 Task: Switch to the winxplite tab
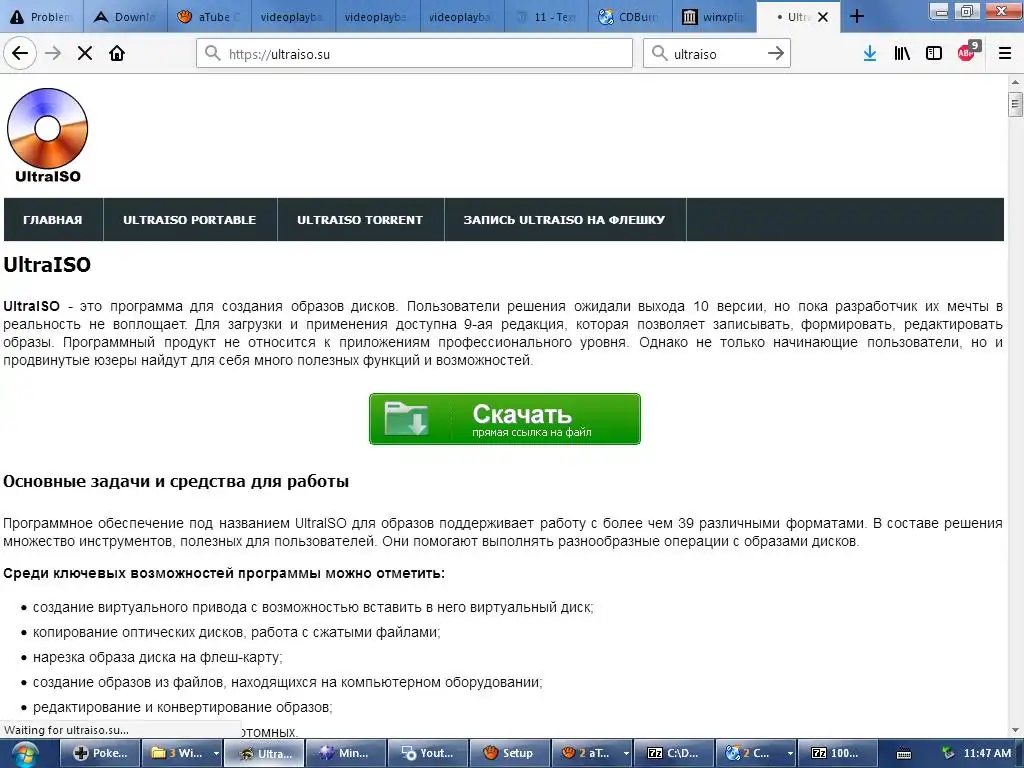click(715, 17)
